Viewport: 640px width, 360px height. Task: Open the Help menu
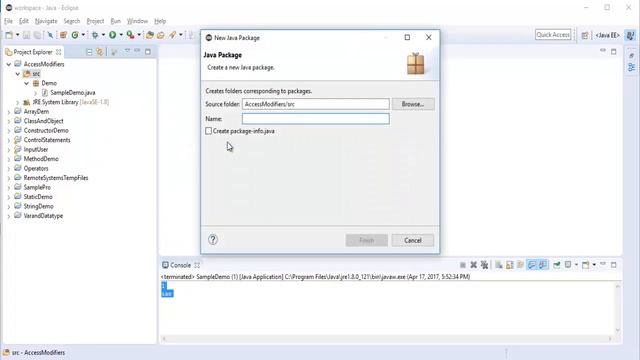(160, 21)
